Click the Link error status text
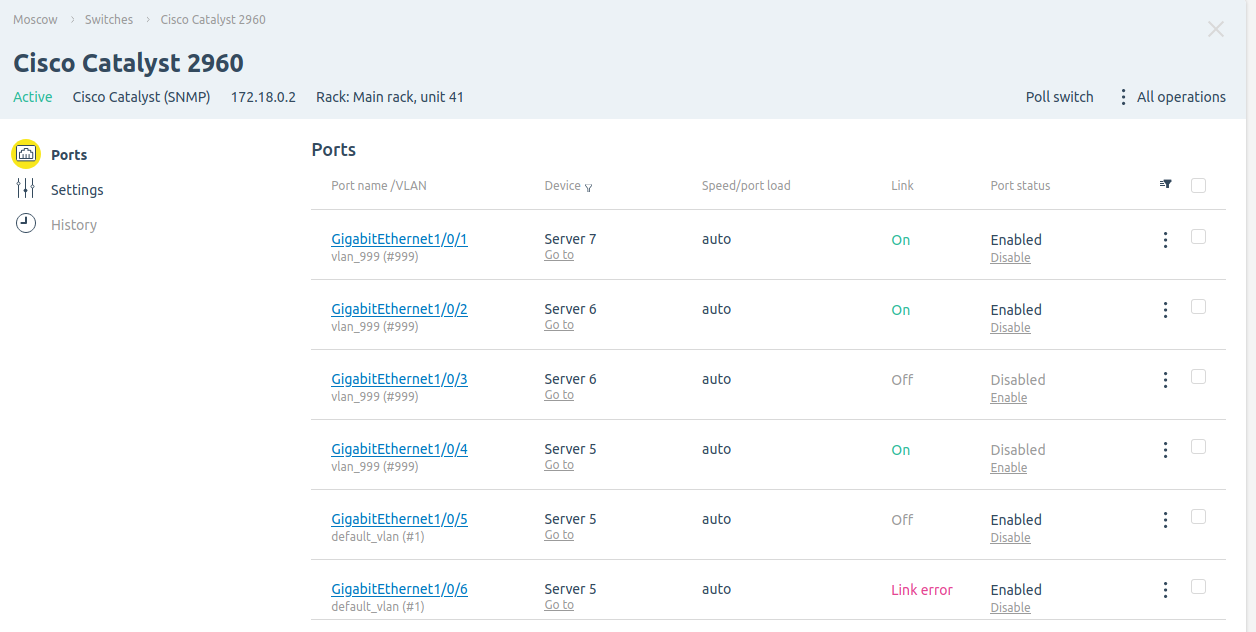 click(922, 590)
